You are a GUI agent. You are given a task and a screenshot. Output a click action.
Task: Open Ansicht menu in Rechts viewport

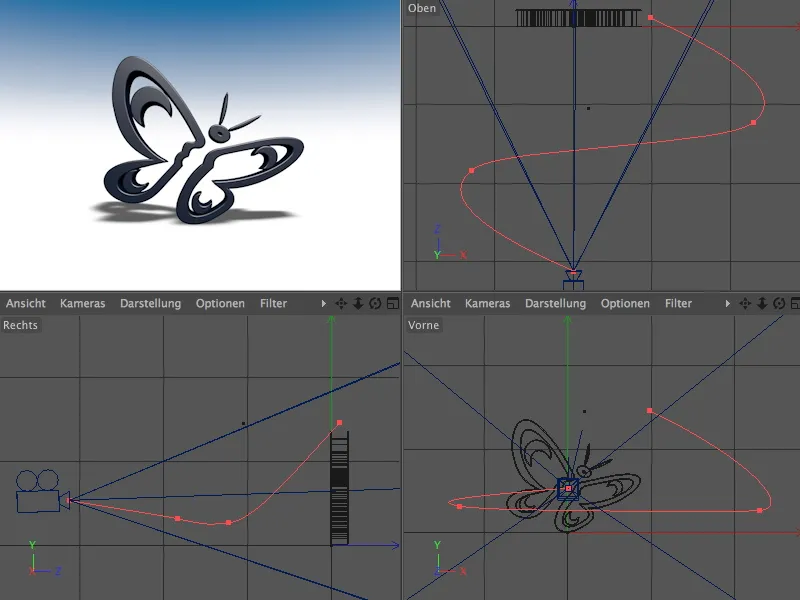tap(26, 304)
